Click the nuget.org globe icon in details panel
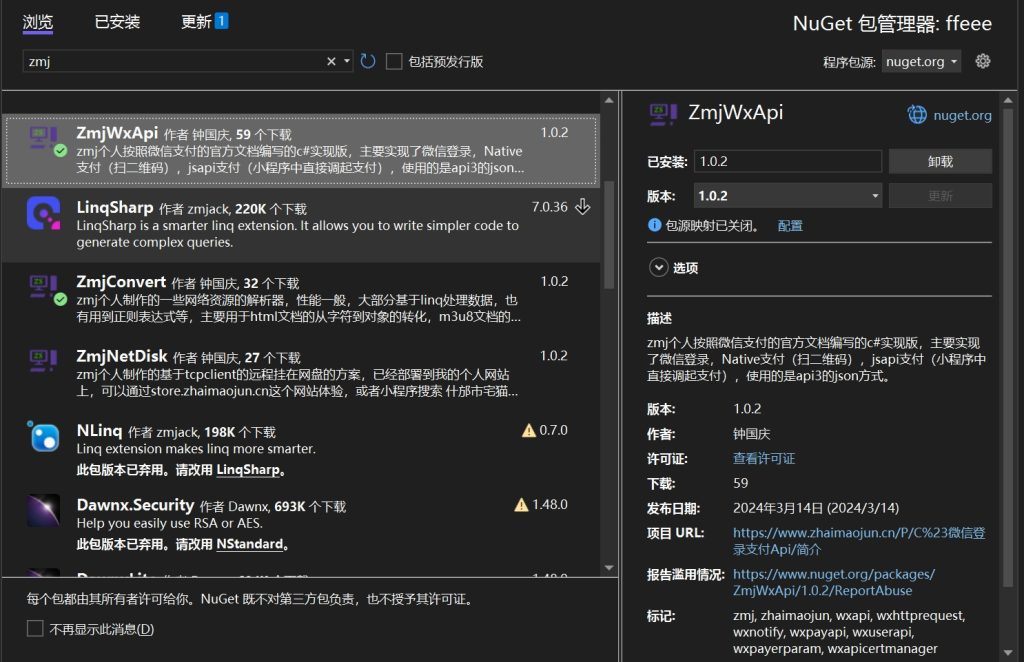1024x662 pixels. 919,114
